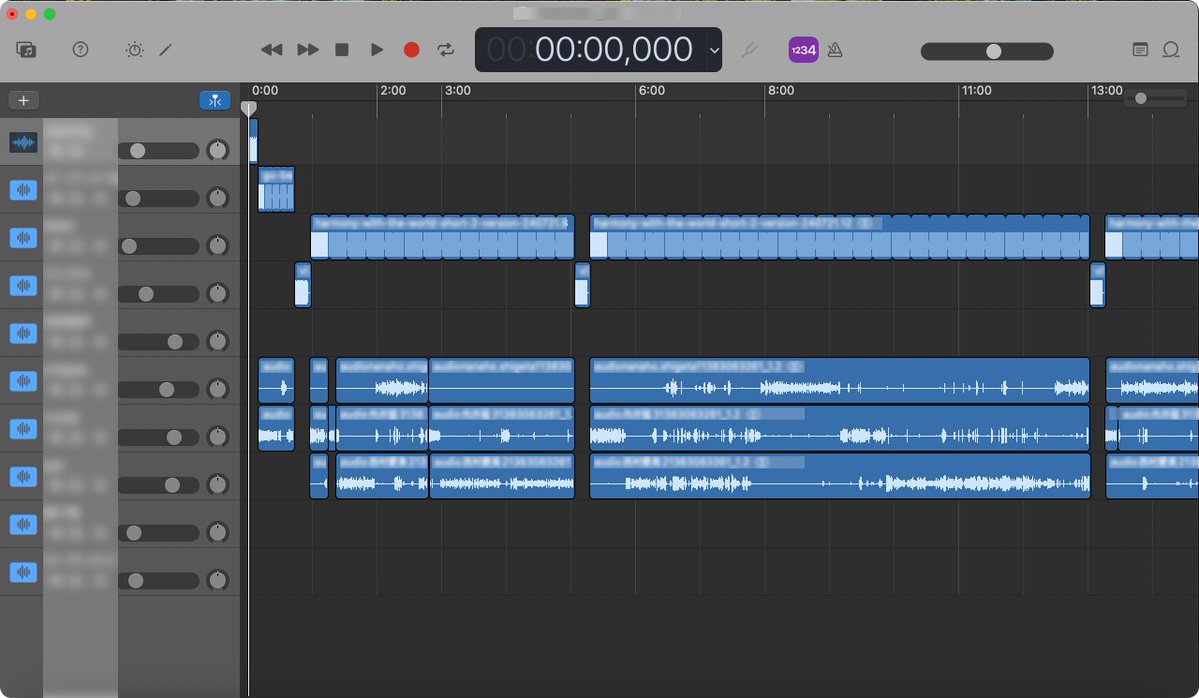Select the third track's audio icon
Viewport: 1199px width, 698px height.
coord(24,238)
